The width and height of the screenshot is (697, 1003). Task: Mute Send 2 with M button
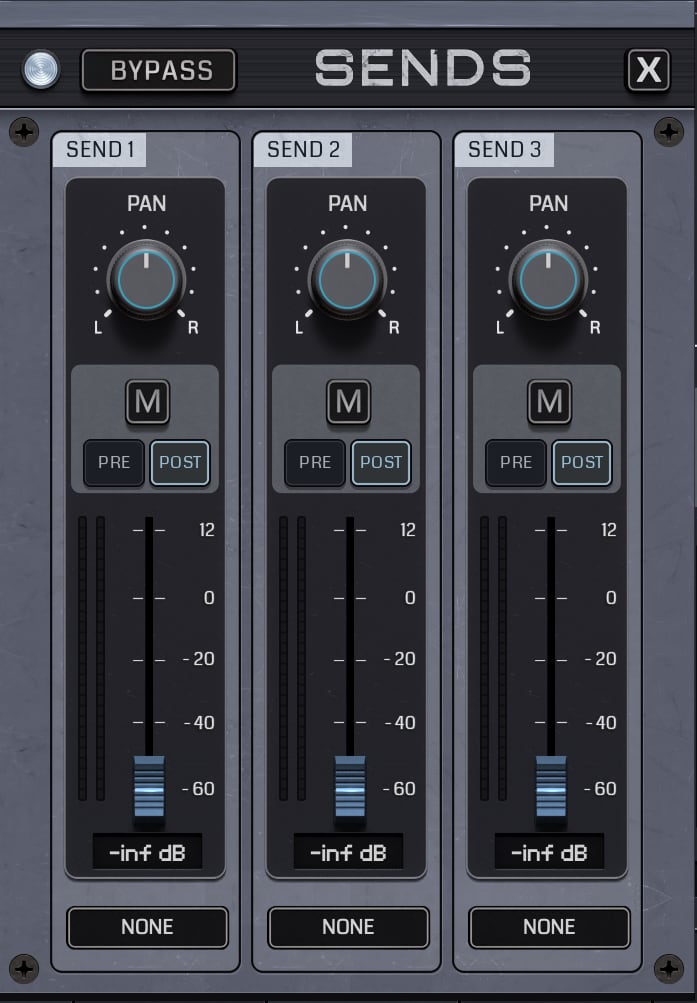[x=348, y=402]
